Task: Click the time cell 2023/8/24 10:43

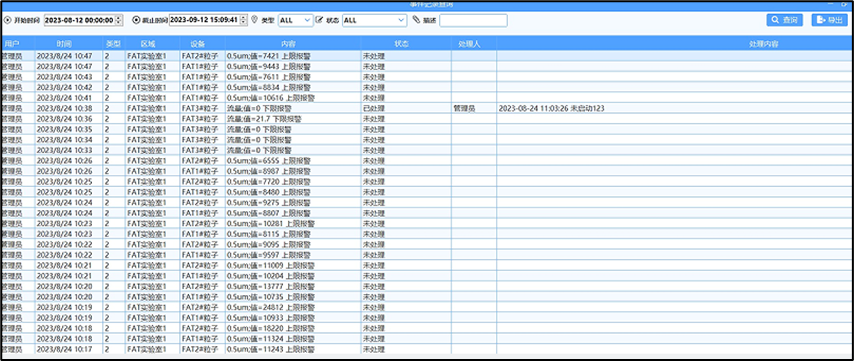Action: coord(69,77)
